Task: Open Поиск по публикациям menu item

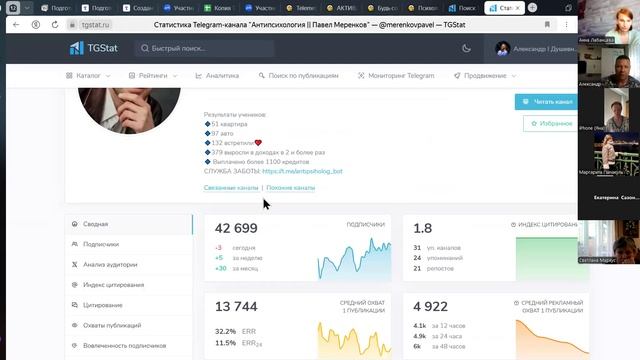Action: coord(298,76)
